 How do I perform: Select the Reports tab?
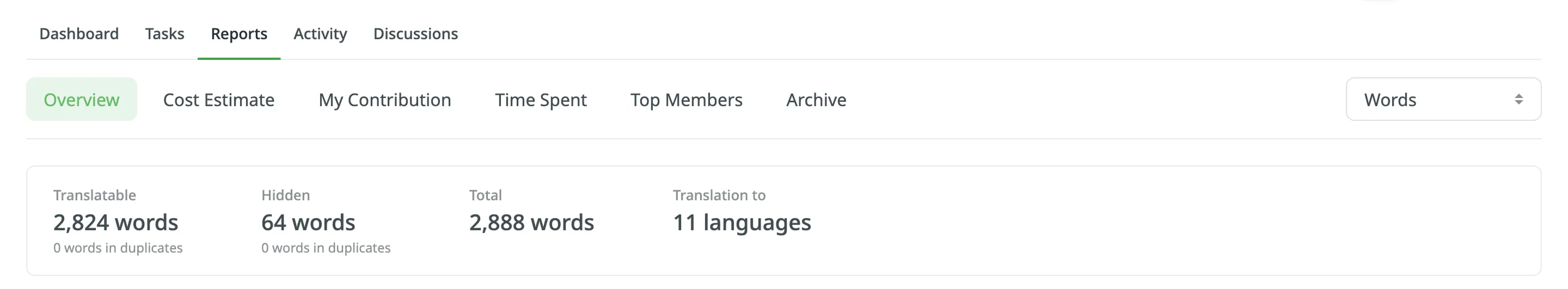[238, 34]
